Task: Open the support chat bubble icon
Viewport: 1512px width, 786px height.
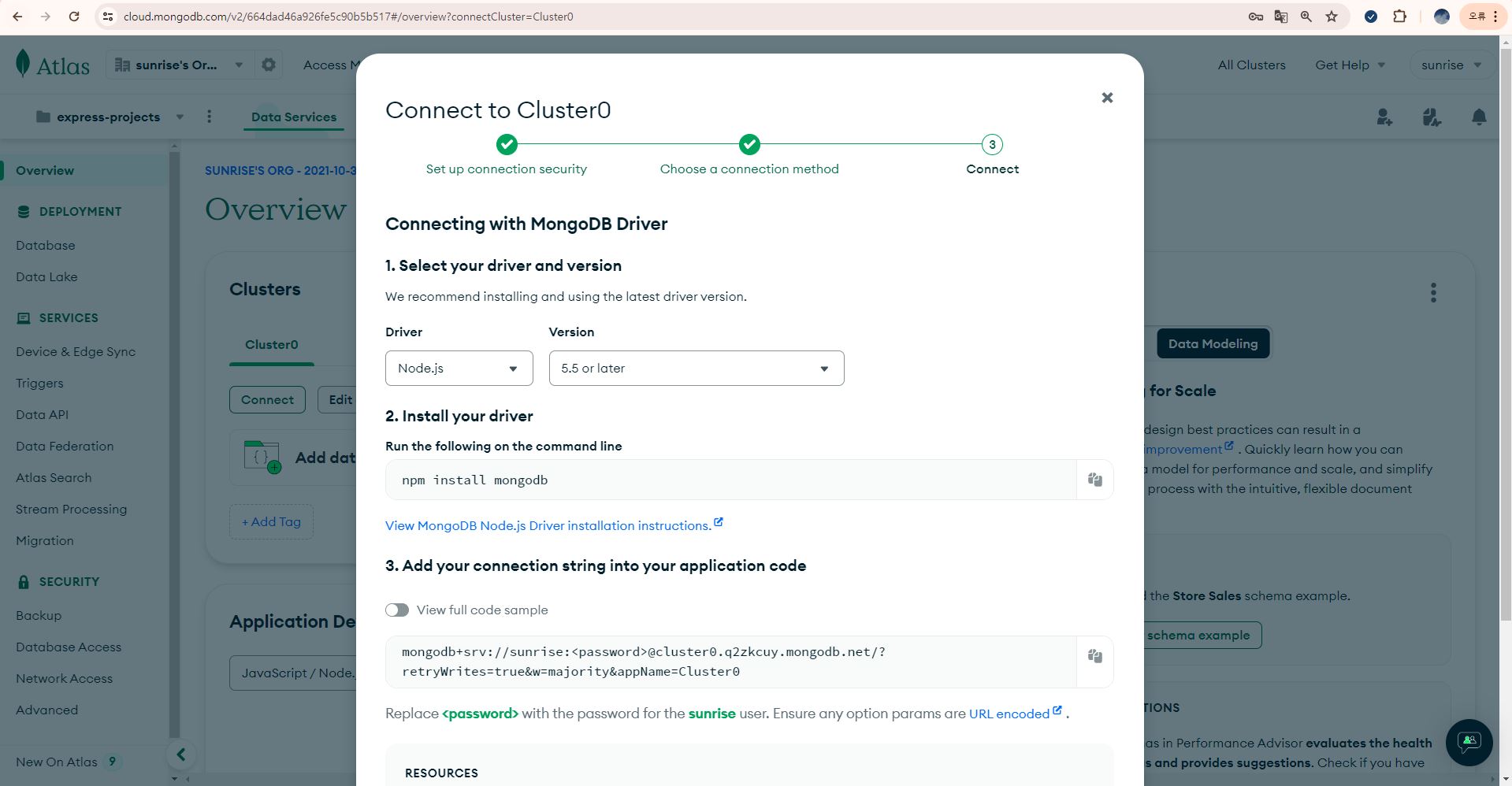Action: pyautogui.click(x=1469, y=742)
